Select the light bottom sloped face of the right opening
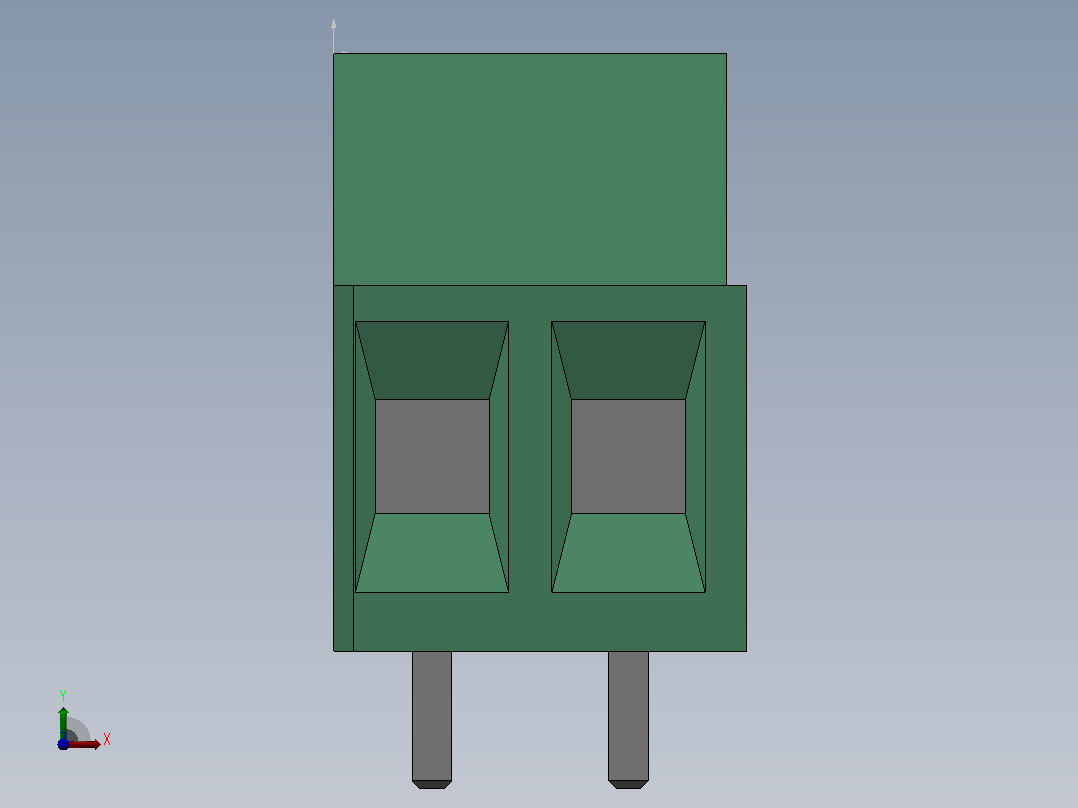Screen dimensions: 1078x808 click(628, 553)
